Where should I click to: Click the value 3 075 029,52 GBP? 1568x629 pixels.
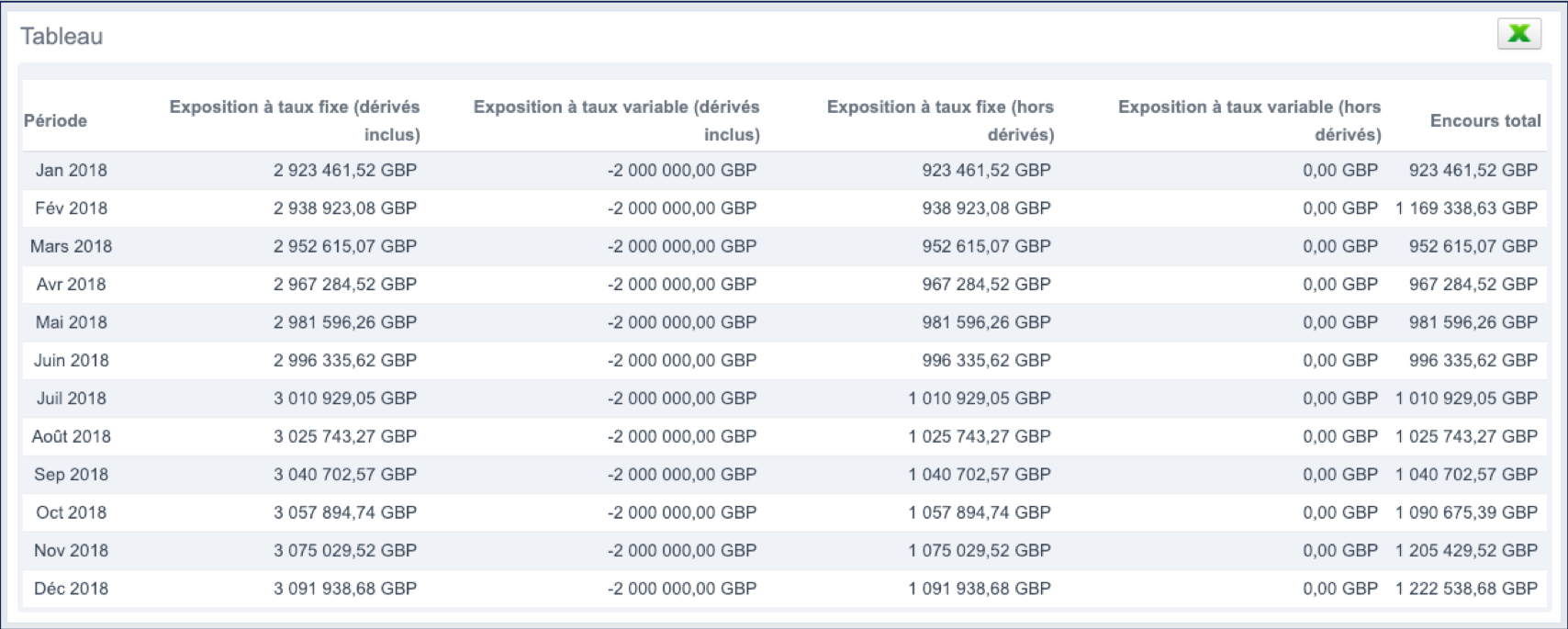pos(345,551)
